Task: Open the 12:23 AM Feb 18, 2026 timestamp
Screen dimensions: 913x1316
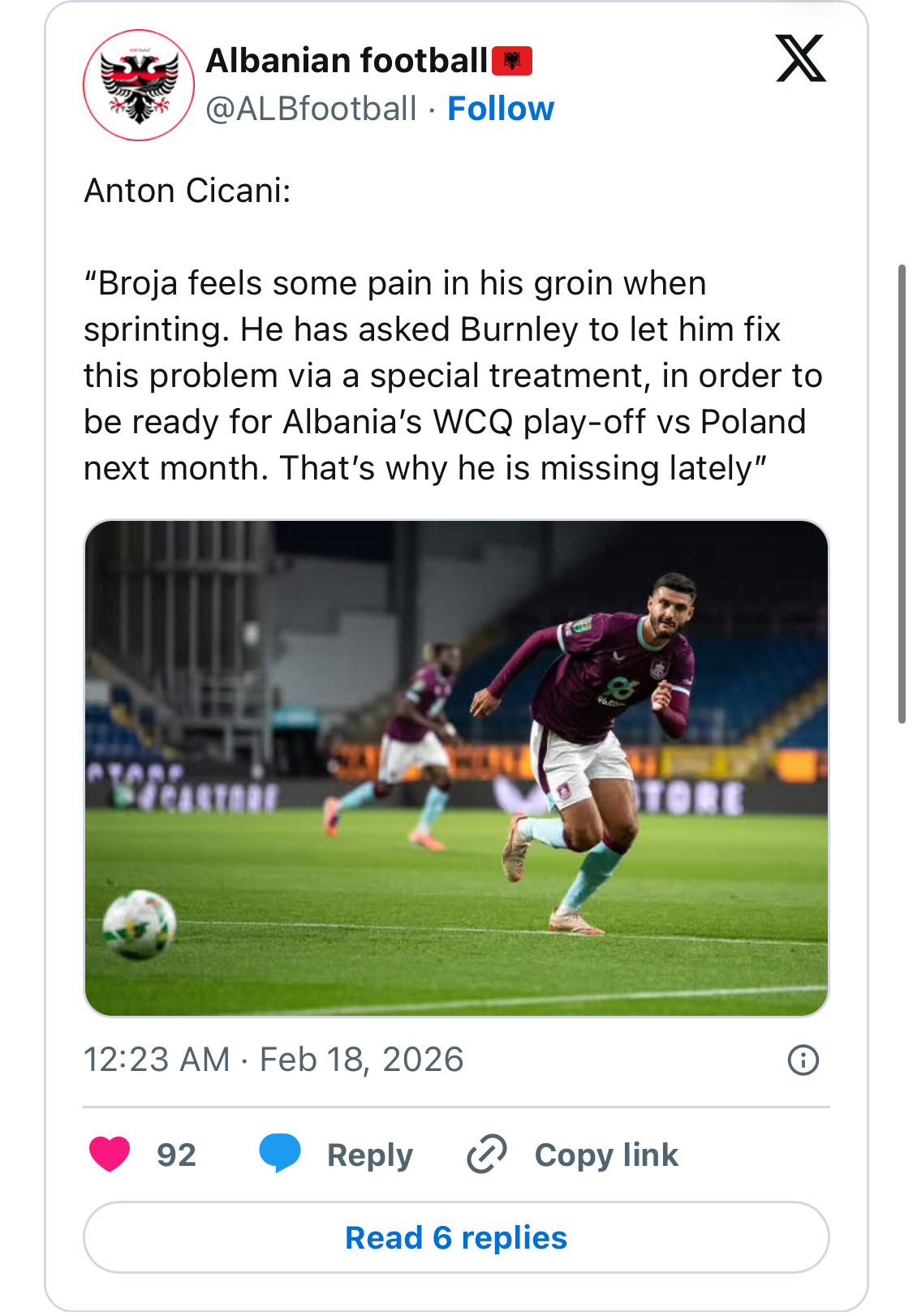Action: click(x=273, y=1060)
